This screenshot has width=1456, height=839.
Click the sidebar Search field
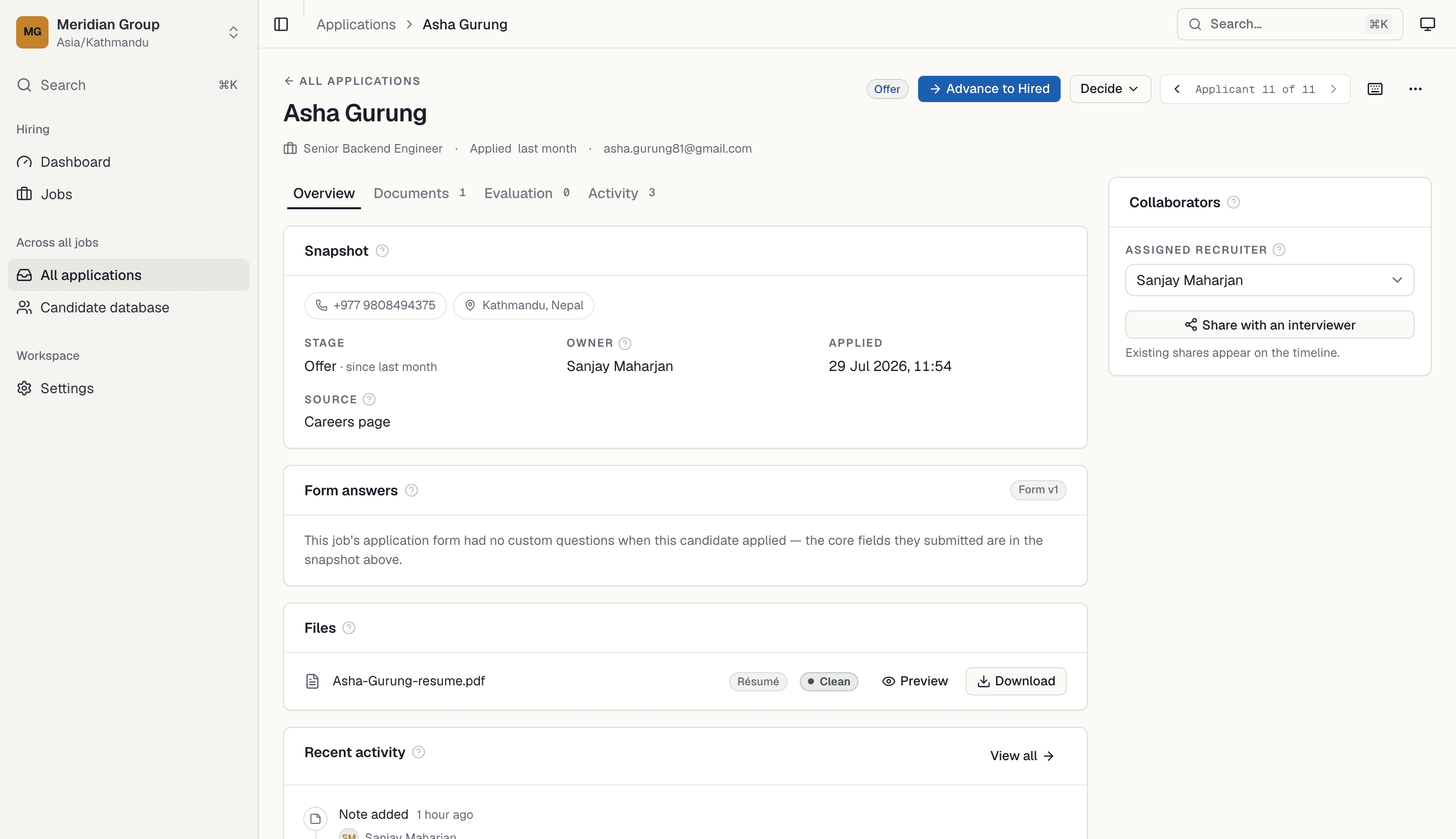pos(128,85)
